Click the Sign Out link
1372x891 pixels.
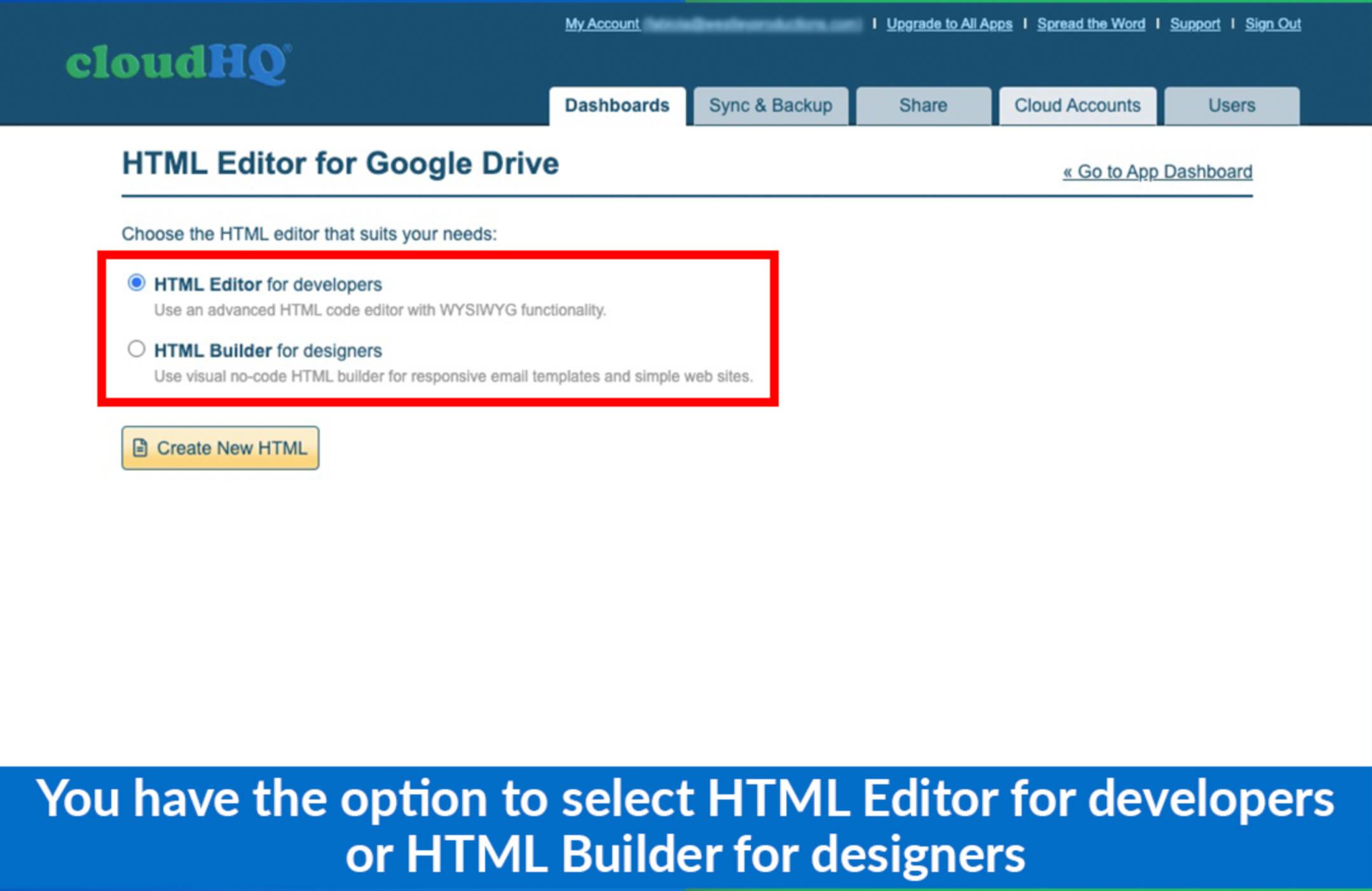pyautogui.click(x=1273, y=24)
